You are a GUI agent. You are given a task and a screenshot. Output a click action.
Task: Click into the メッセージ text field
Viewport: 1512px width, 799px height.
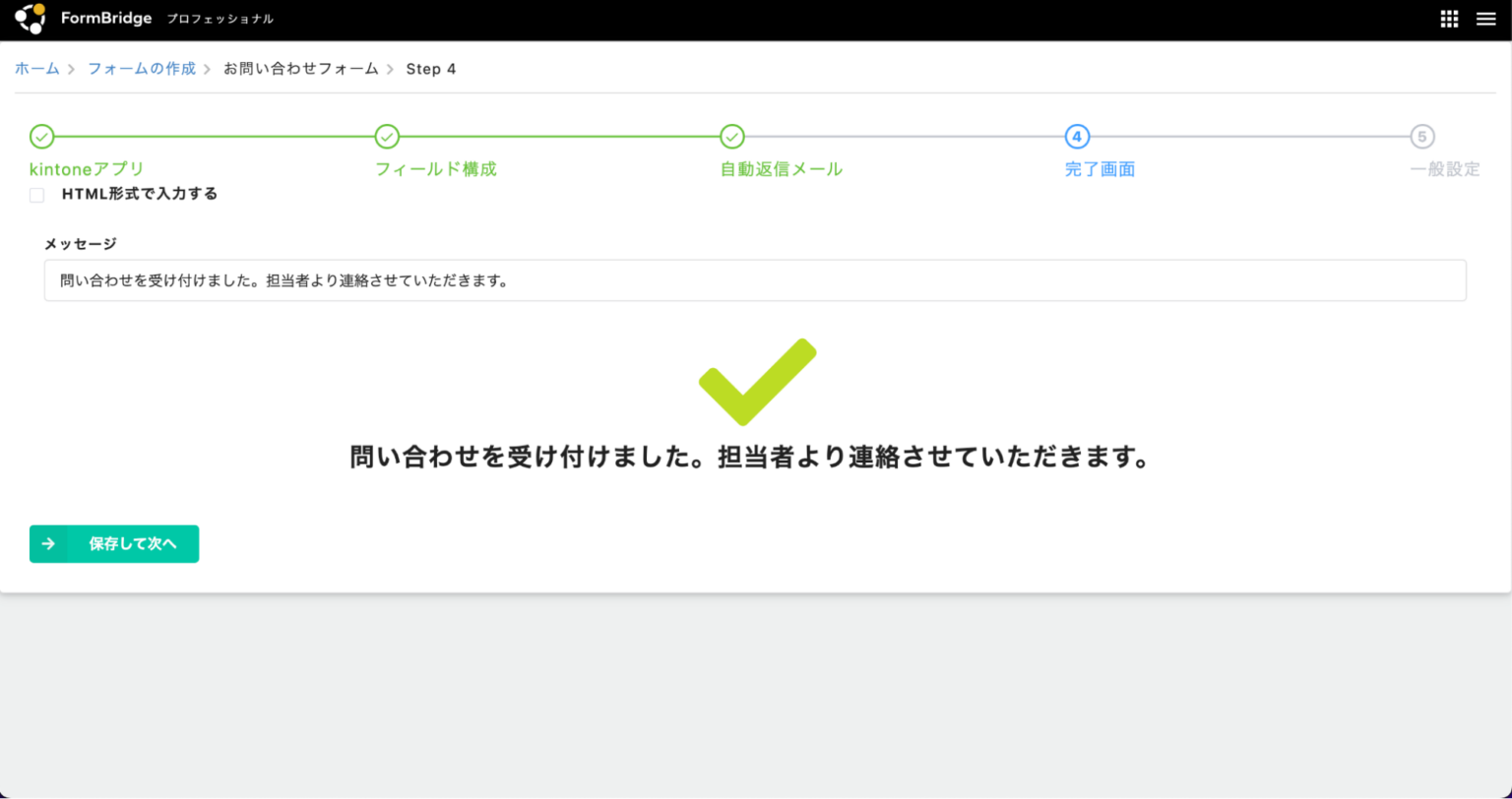point(755,280)
